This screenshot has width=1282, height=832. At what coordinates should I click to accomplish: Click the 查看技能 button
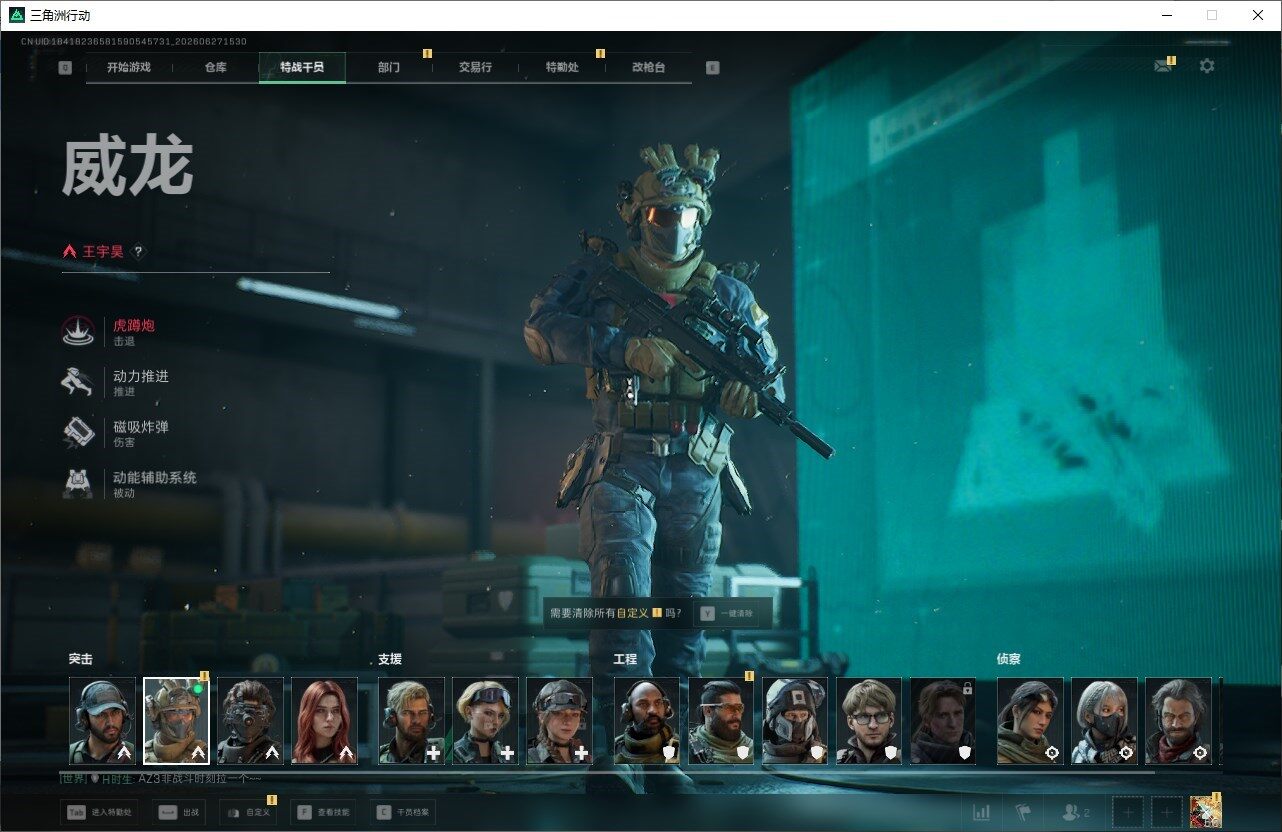(x=323, y=813)
